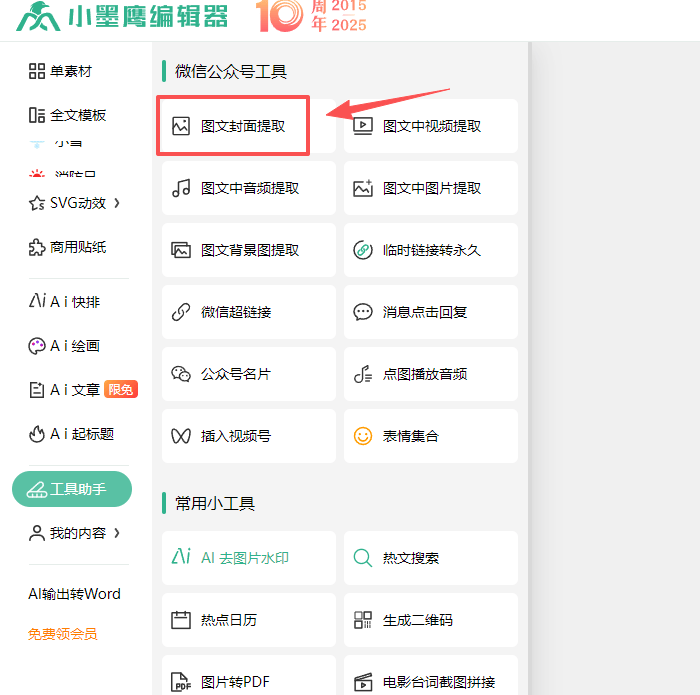The image size is (700, 695).
Task: Open 全文模板 in the sidebar
Action: point(67,115)
